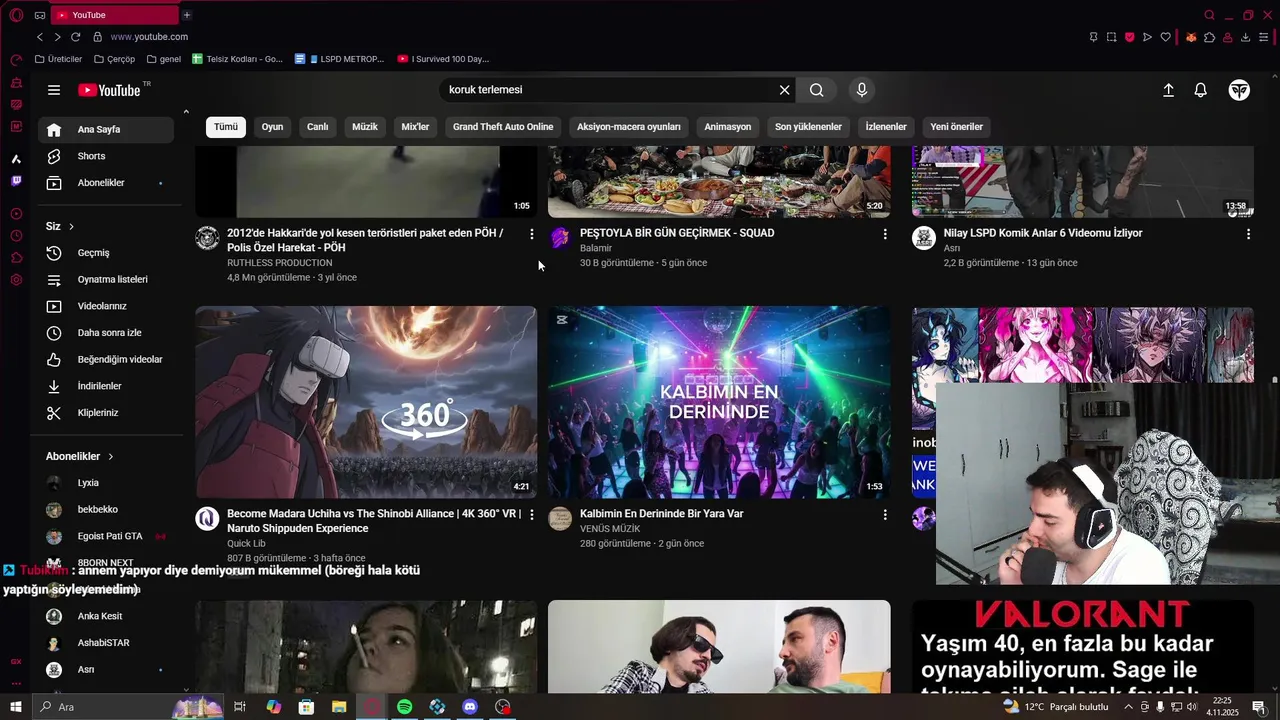Expand the Abonelikler section header
This screenshot has width=1280, height=720.
[x=80, y=456]
